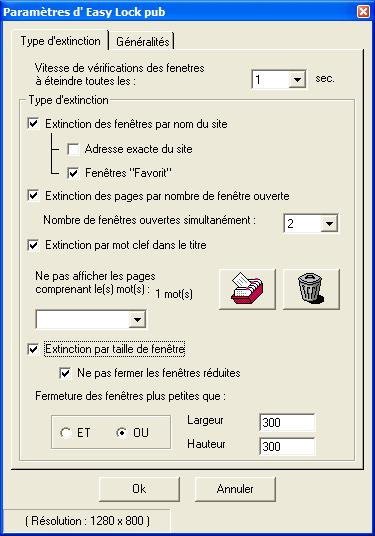Click the Annuler button

pyautogui.click(x=235, y=489)
